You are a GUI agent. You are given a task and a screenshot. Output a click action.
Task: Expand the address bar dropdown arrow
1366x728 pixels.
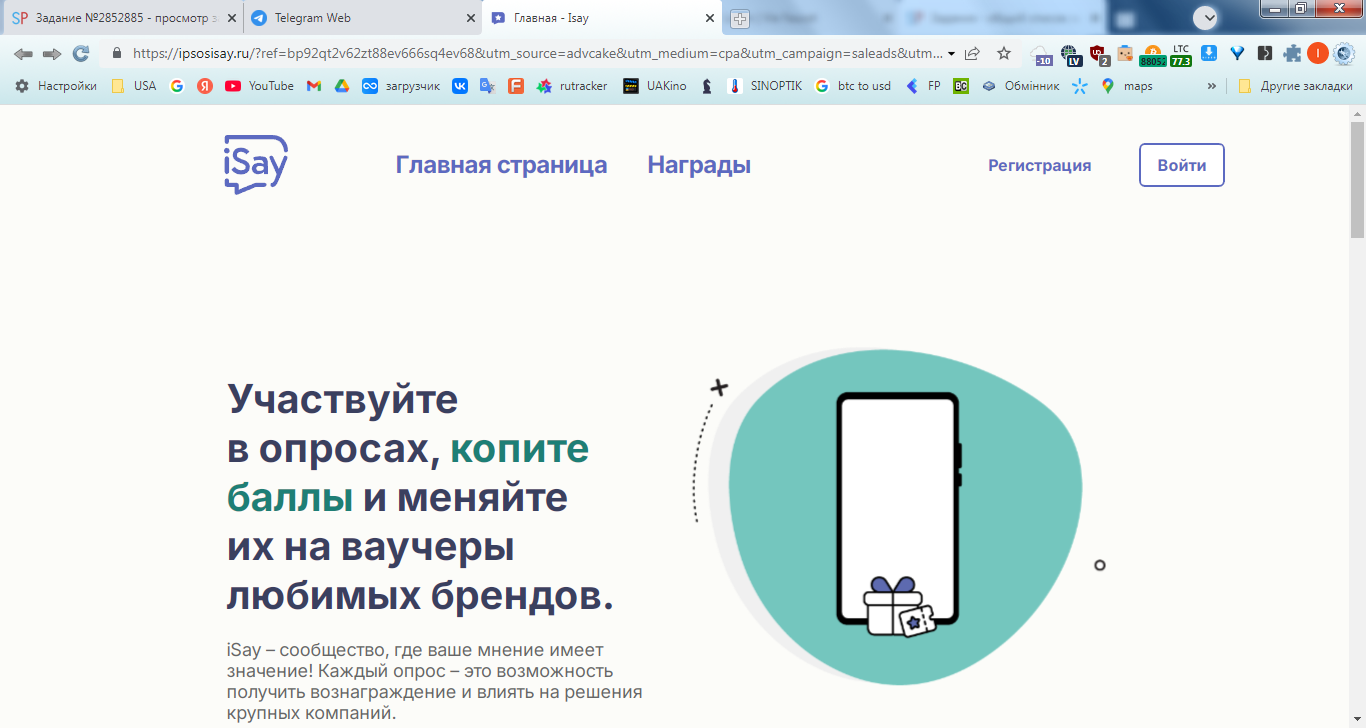coord(951,54)
